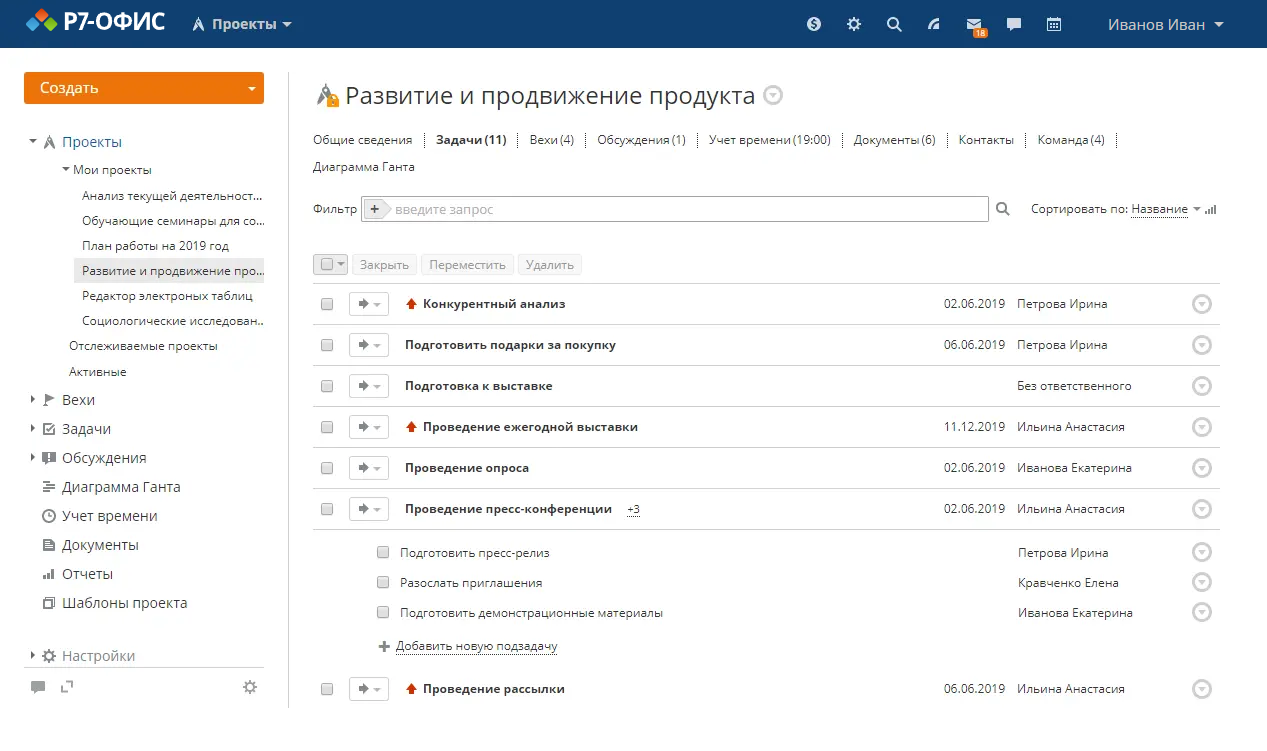
Task: Check the checkbox for Конкурентный анализ task
Action: [x=327, y=303]
